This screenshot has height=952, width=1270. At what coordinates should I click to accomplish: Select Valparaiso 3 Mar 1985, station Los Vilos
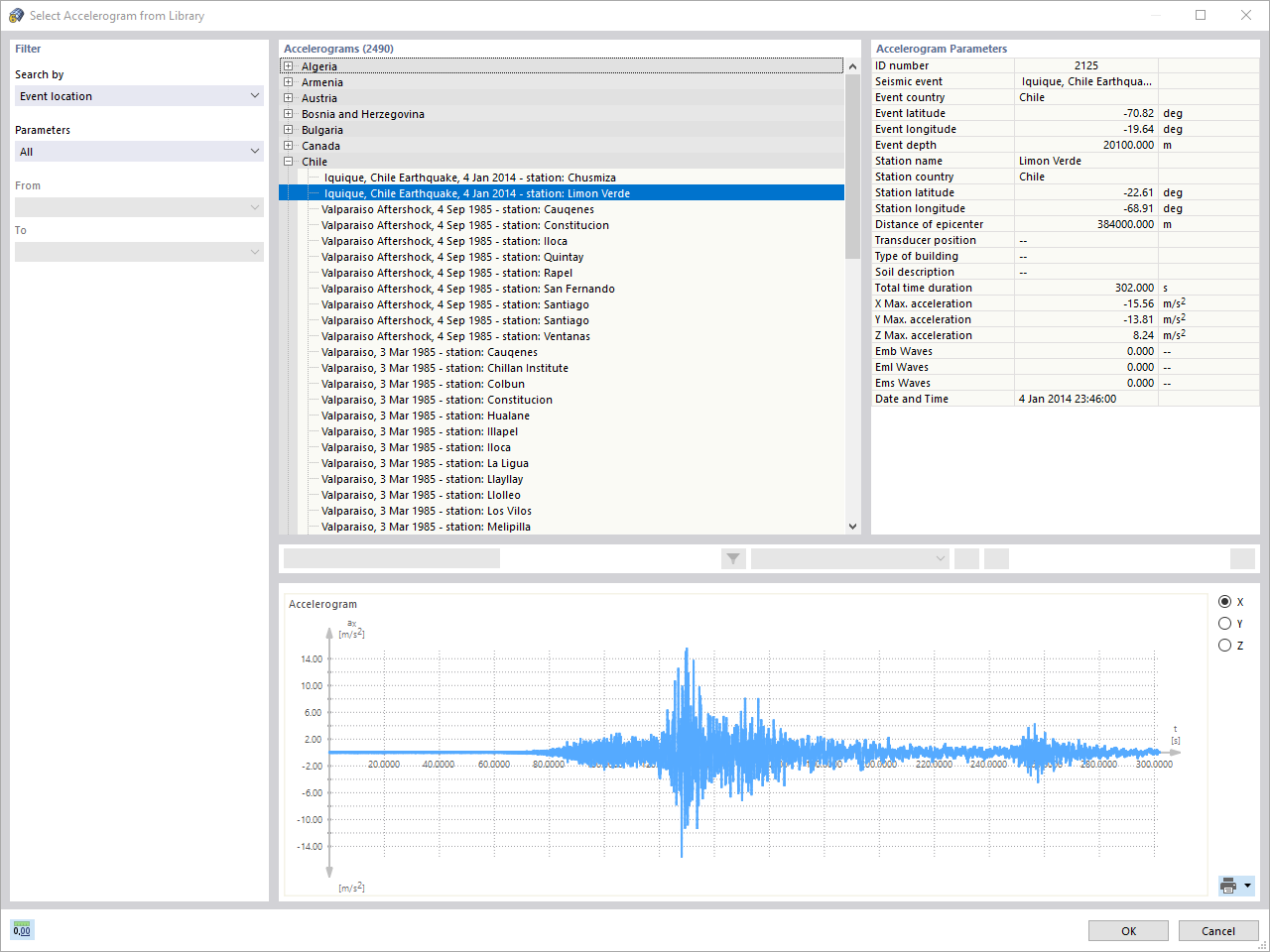[x=427, y=511]
